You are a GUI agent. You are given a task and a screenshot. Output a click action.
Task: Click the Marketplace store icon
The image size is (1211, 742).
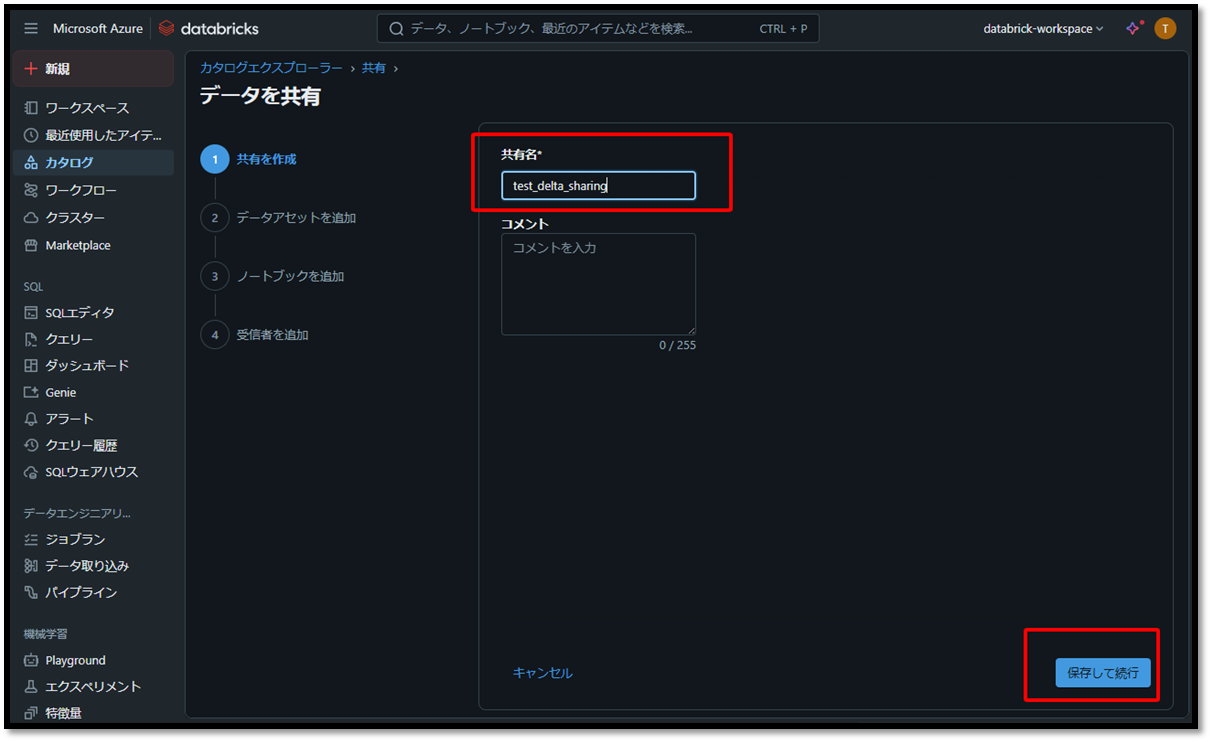[31, 245]
